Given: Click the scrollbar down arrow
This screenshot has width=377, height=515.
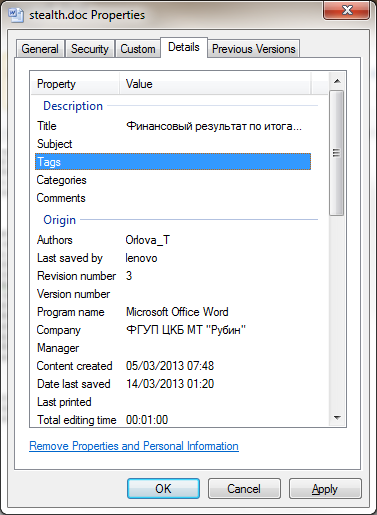Looking at the screenshot, I should (337, 418).
